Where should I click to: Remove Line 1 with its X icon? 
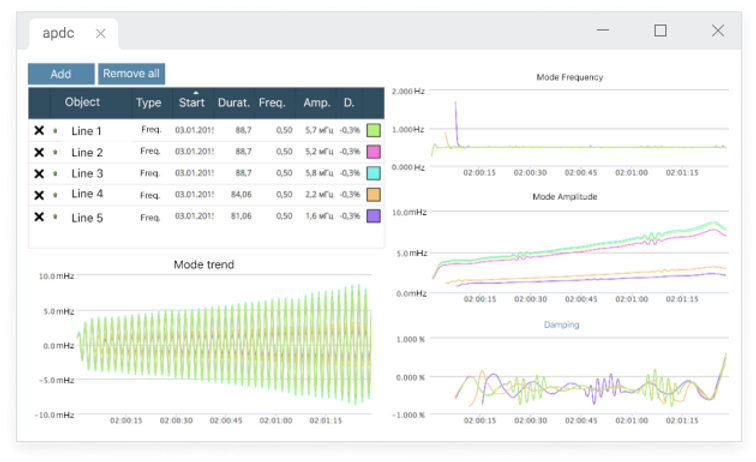tap(39, 130)
